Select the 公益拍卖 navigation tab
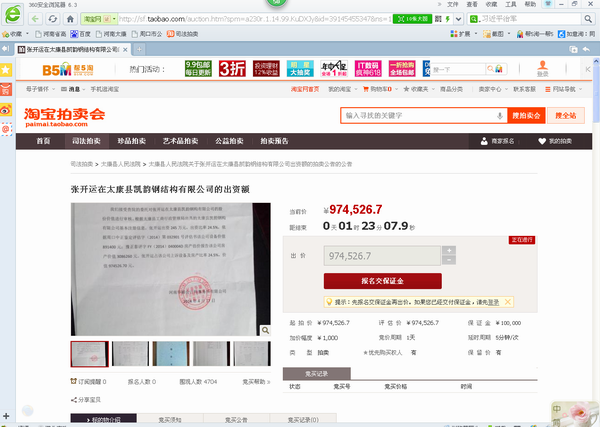Image resolution: width=600 pixels, height=427 pixels. (x=229, y=141)
